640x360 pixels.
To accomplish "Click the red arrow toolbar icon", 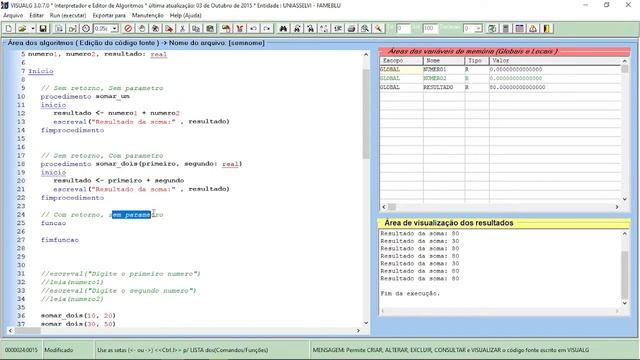I will tap(169, 29).
